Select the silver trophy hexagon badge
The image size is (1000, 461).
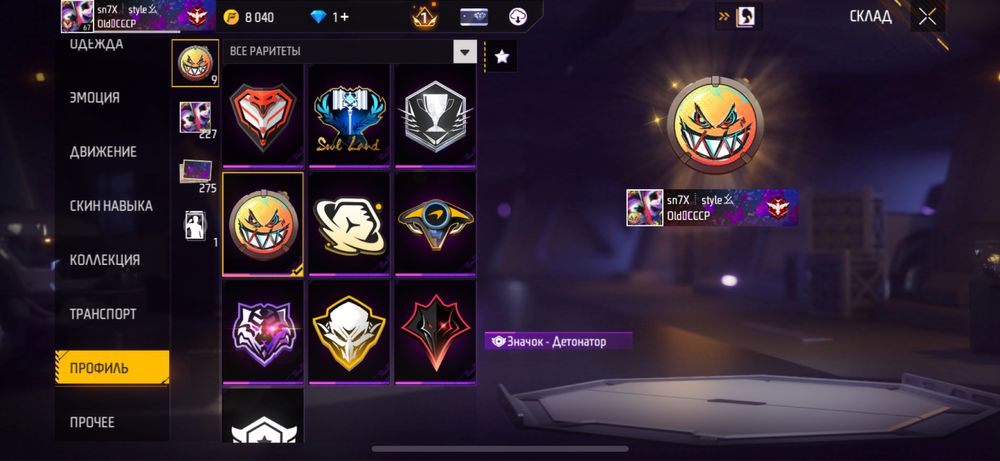click(x=435, y=115)
